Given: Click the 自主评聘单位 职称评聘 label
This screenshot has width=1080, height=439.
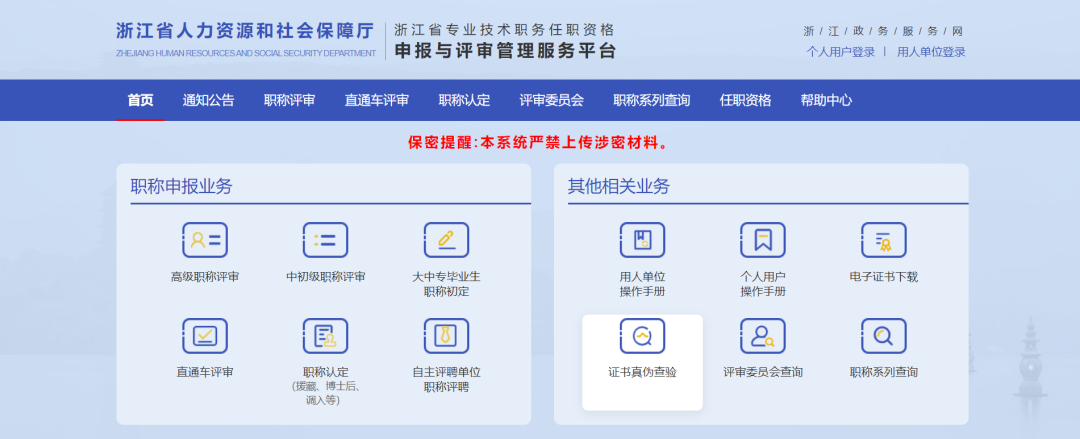Looking at the screenshot, I should [x=446, y=379].
